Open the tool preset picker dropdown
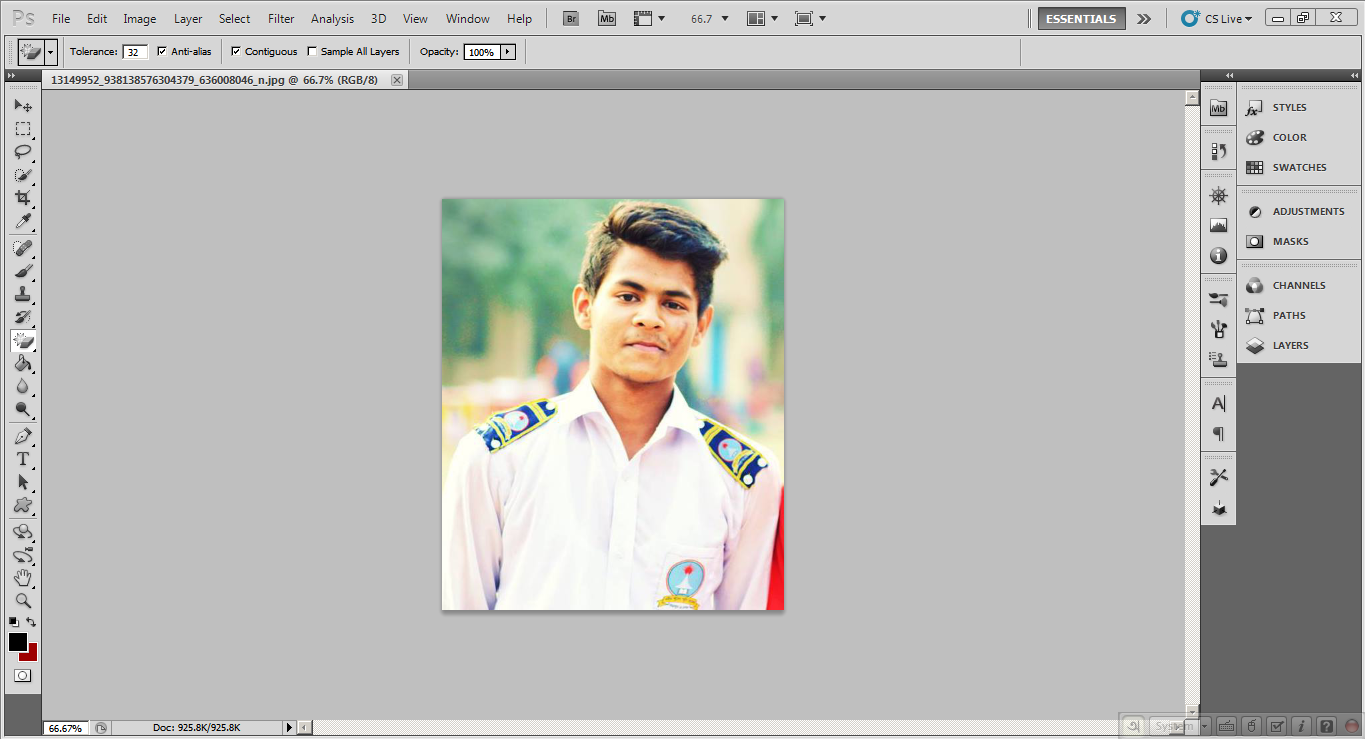 point(51,52)
